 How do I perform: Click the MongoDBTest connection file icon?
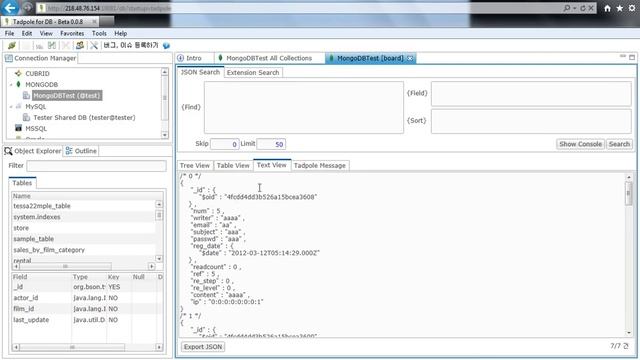click(x=27, y=95)
